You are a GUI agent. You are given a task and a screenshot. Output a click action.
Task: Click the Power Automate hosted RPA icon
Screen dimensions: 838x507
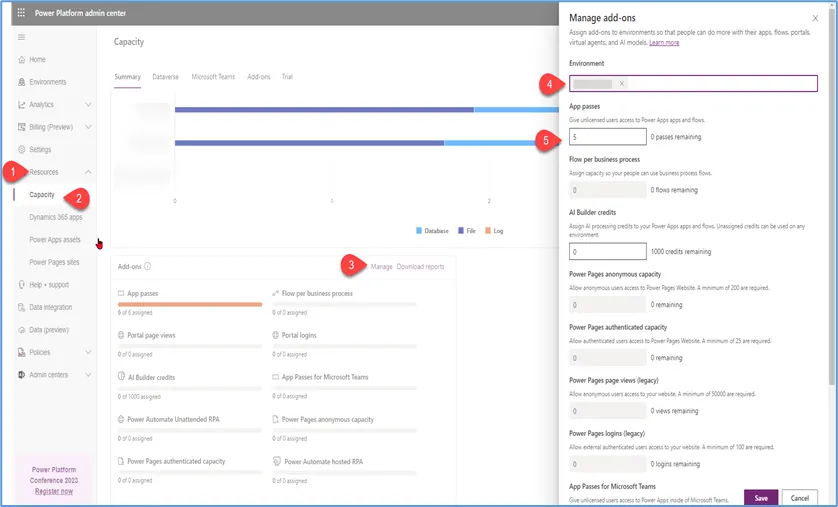coord(276,461)
